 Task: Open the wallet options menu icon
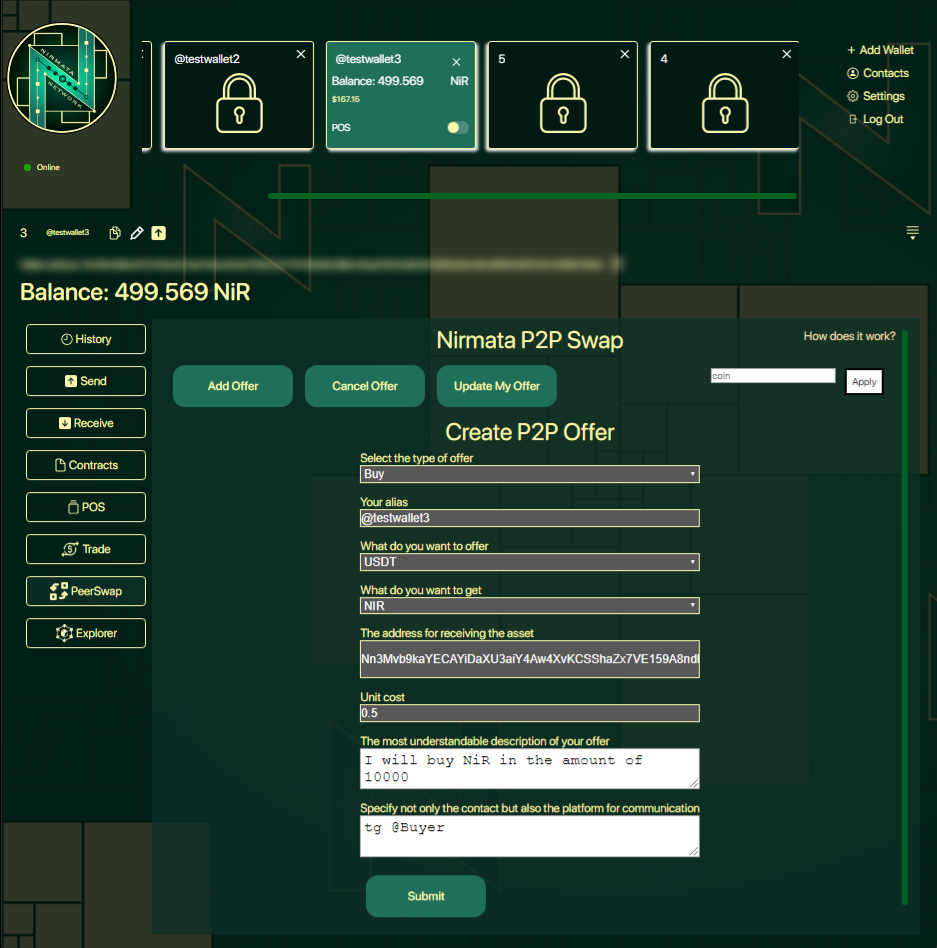click(912, 233)
